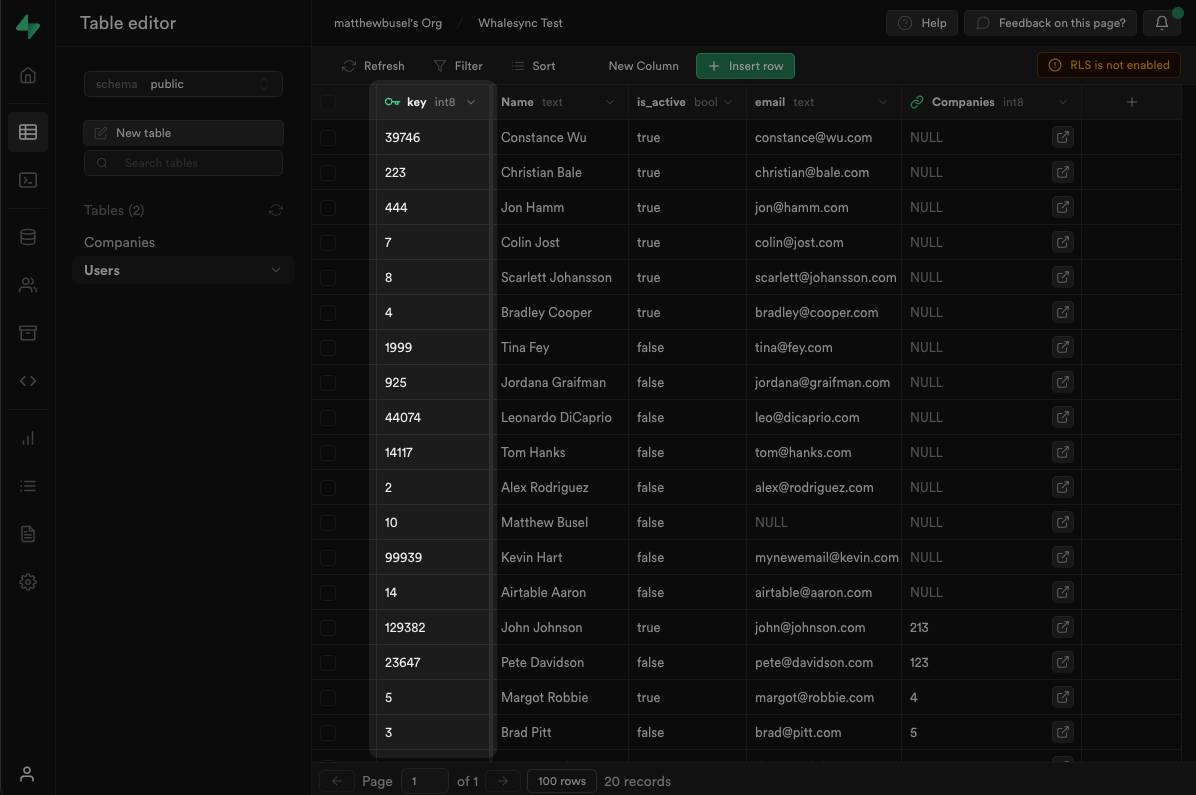Image resolution: width=1196 pixels, height=795 pixels.
Task: Refresh the tables list icon
Action: tap(276, 210)
